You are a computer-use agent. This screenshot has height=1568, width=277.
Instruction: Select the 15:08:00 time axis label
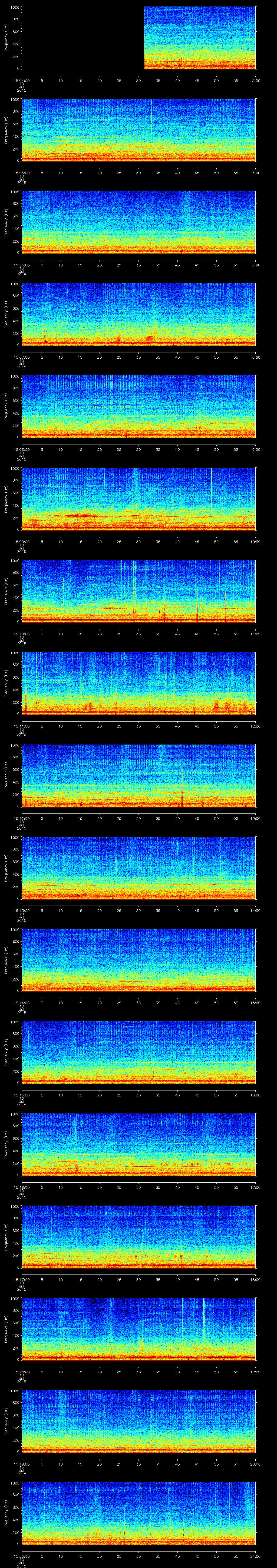21,449
